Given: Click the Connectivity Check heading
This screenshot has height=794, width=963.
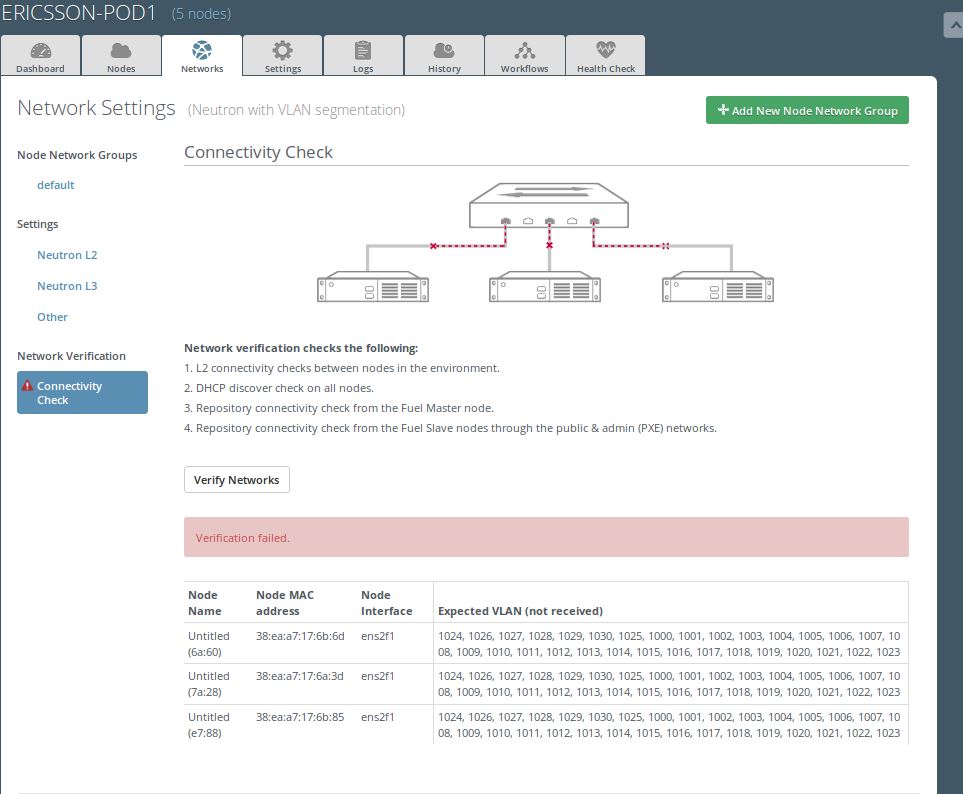Looking at the screenshot, I should [x=259, y=152].
